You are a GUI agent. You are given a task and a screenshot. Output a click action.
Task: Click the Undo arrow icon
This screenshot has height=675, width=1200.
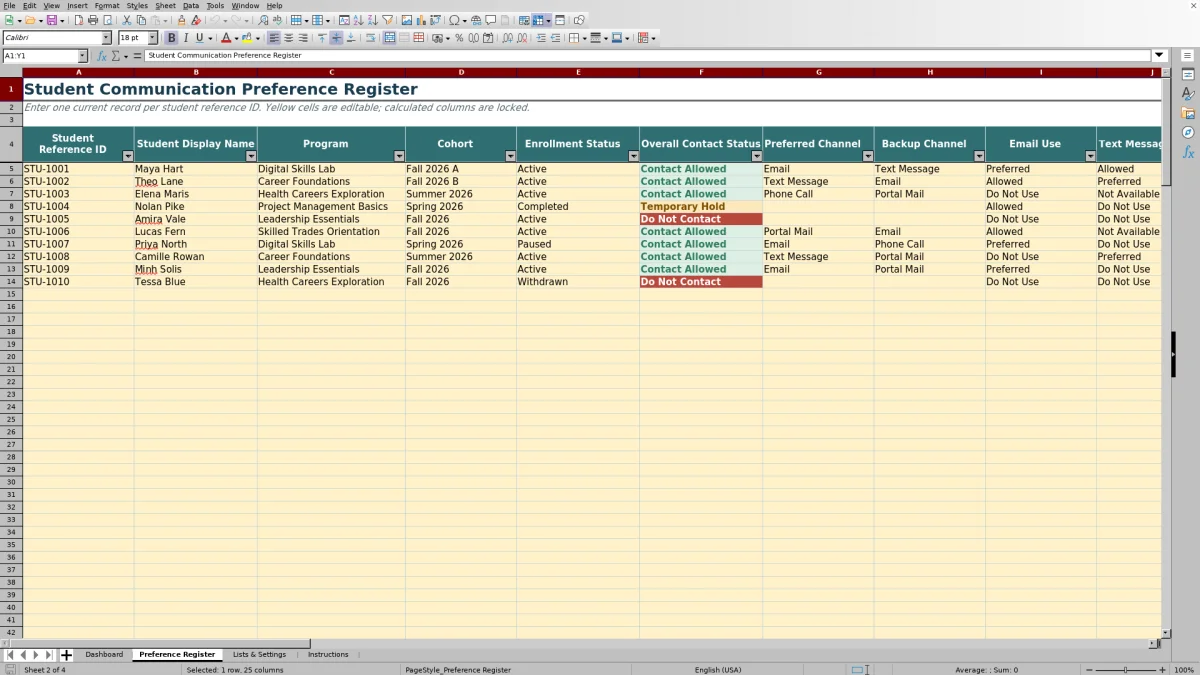coord(214,20)
